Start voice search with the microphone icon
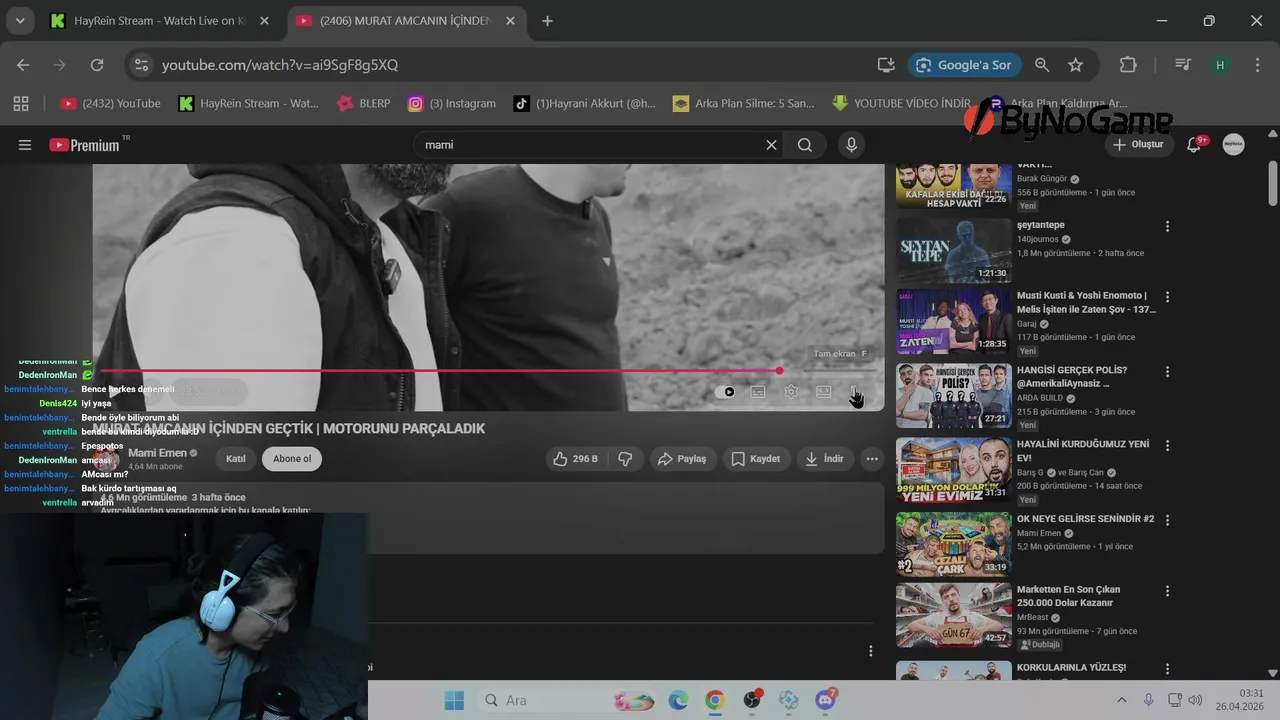The image size is (1280, 720). point(851,145)
